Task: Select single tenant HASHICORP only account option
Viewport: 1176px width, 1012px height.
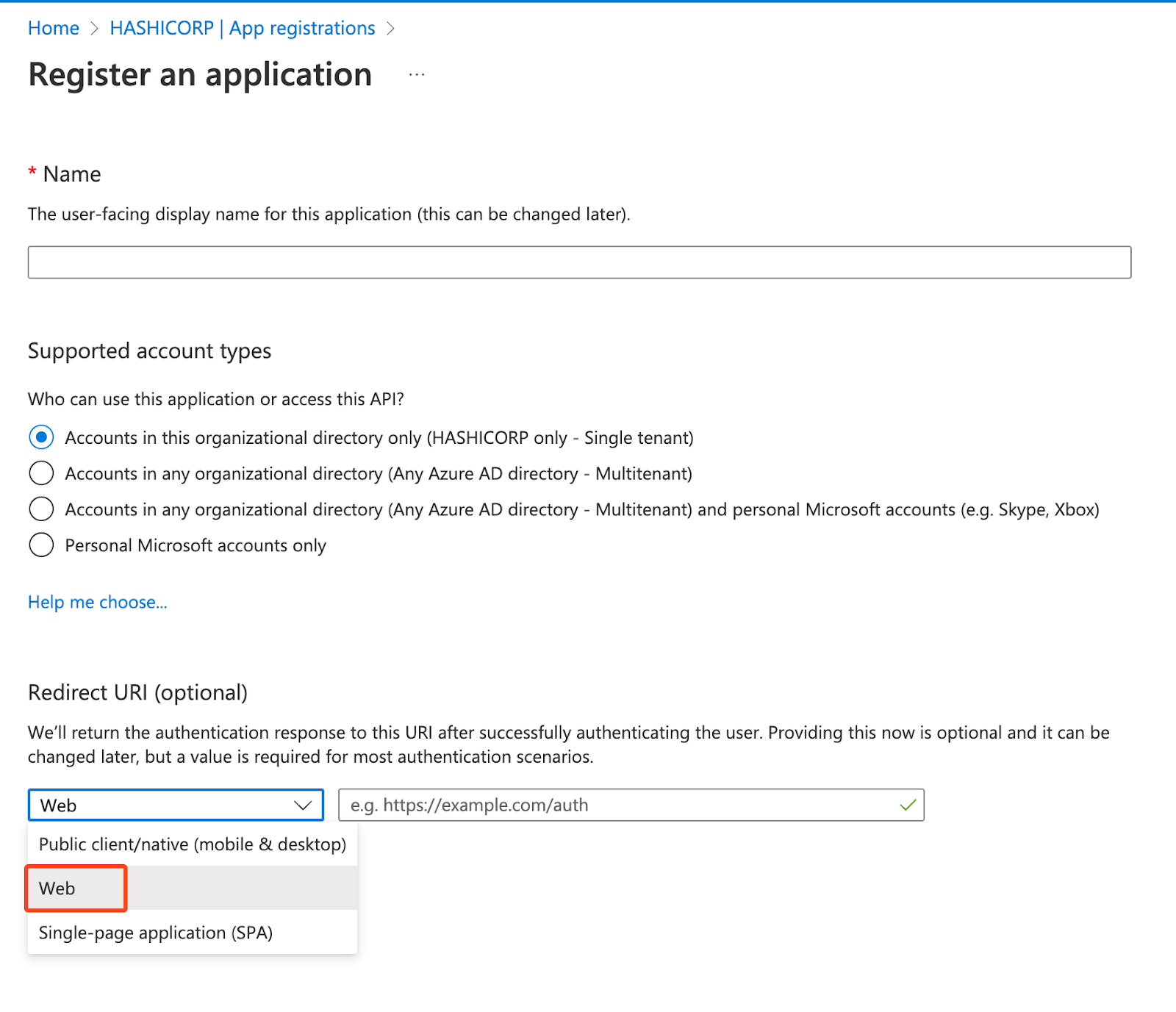Action: 41,437
